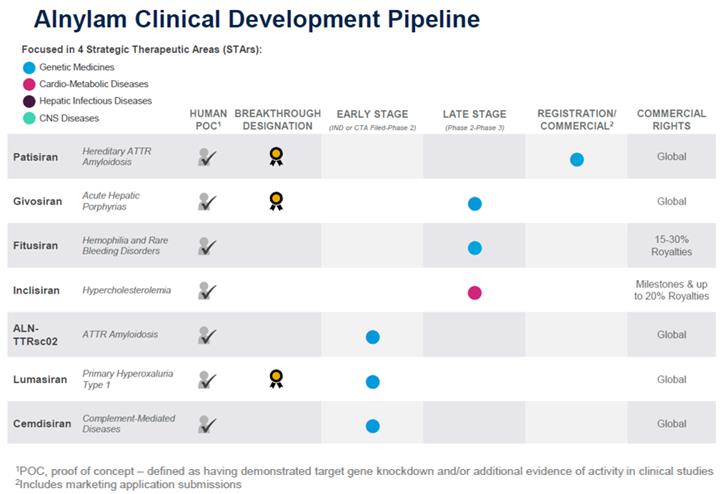
Task: Click the Givosiran late stage blue dot
Action: [x=475, y=204]
